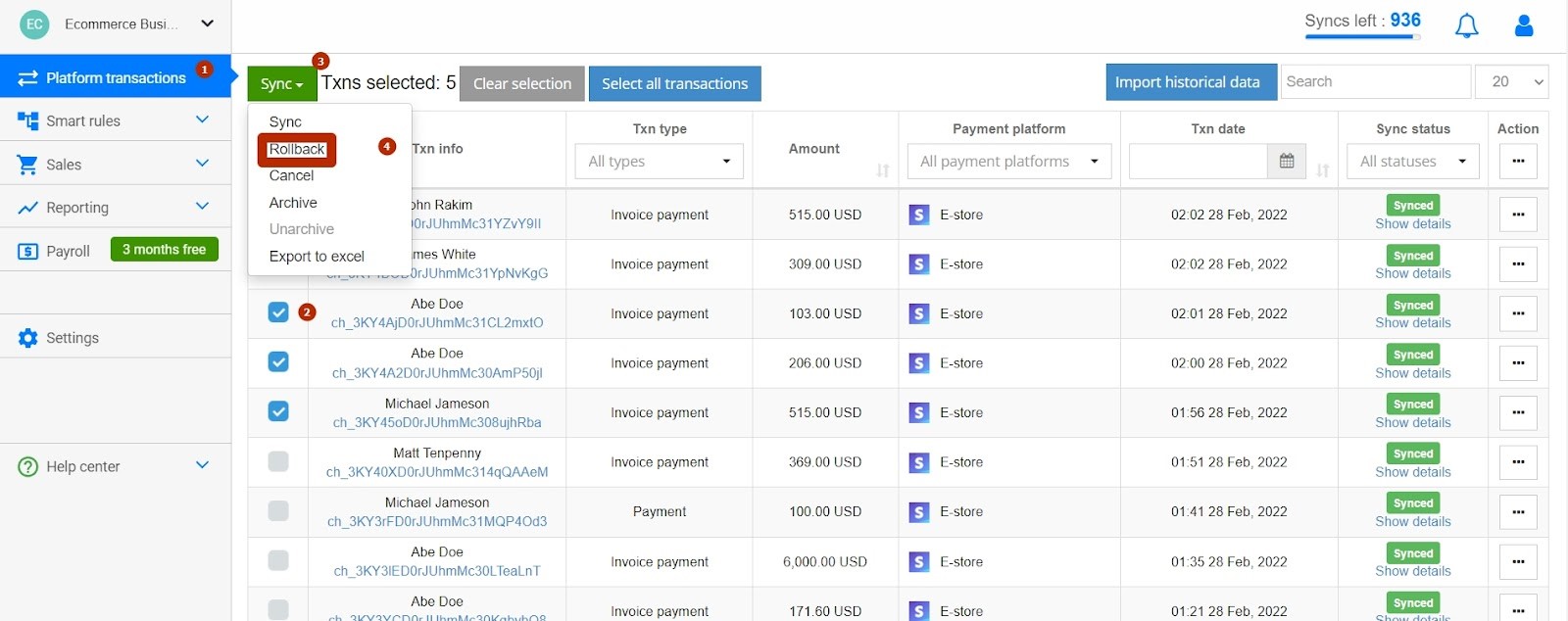1568x621 pixels.
Task: Click Import historical data button
Action: [x=1191, y=82]
